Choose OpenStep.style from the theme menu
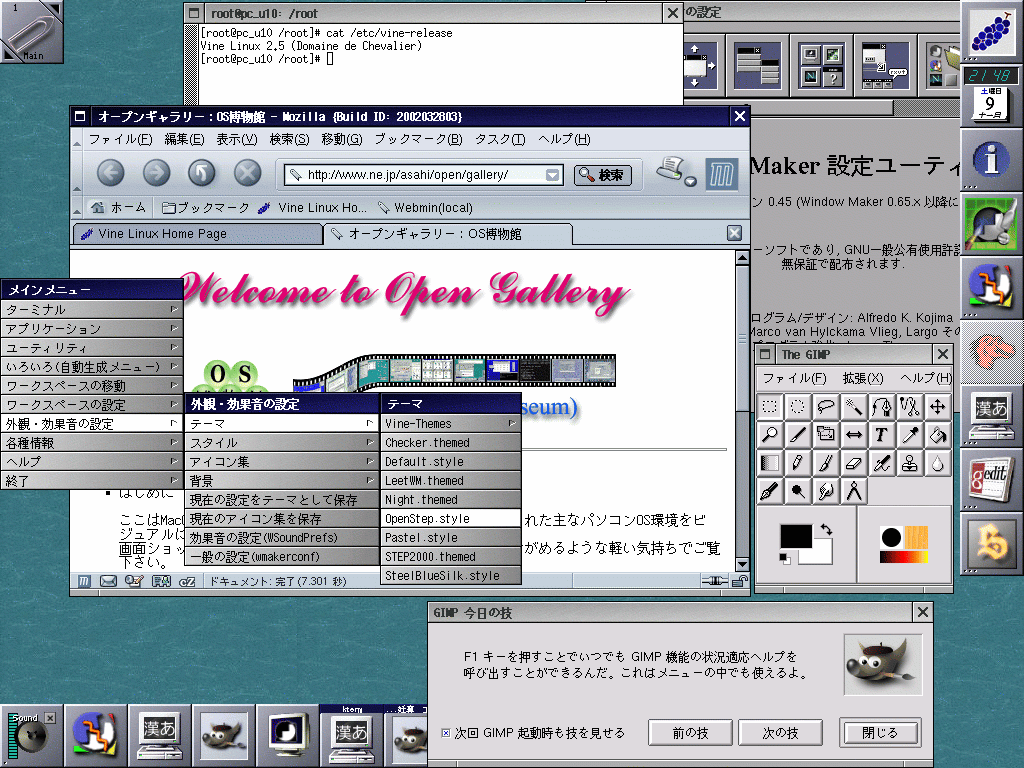Screen dimensions: 1024x768 [x=451, y=519]
